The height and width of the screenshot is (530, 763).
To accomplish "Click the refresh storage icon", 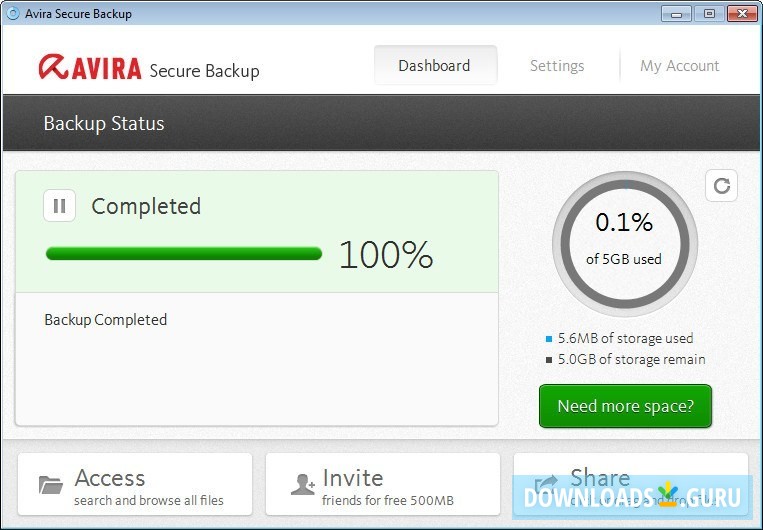I will click(722, 185).
